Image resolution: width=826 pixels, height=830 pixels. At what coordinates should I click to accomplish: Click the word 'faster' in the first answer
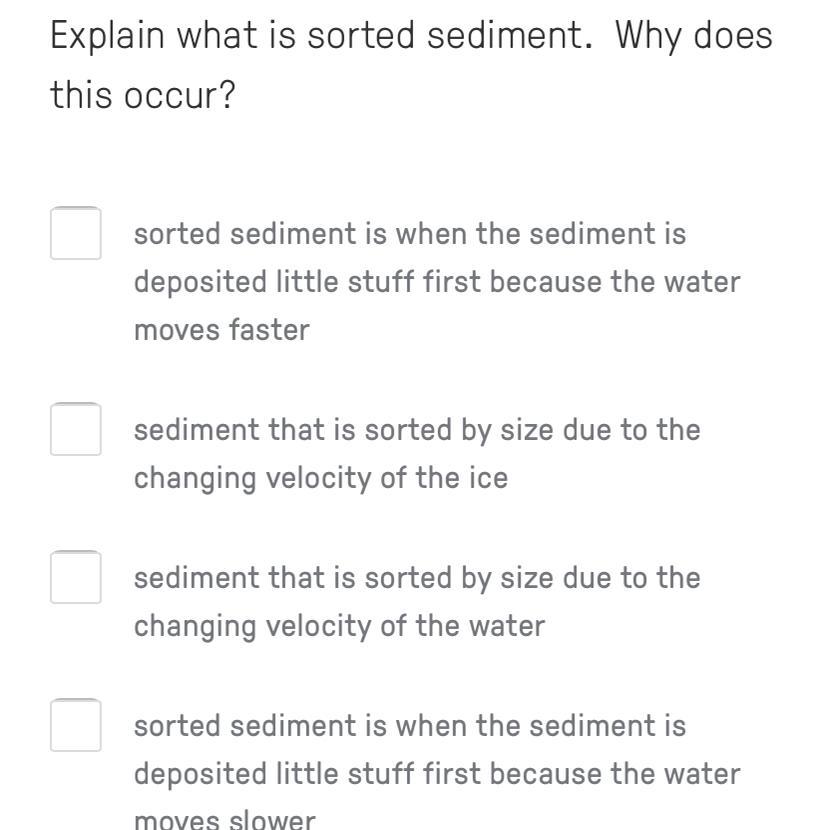pos(269,330)
